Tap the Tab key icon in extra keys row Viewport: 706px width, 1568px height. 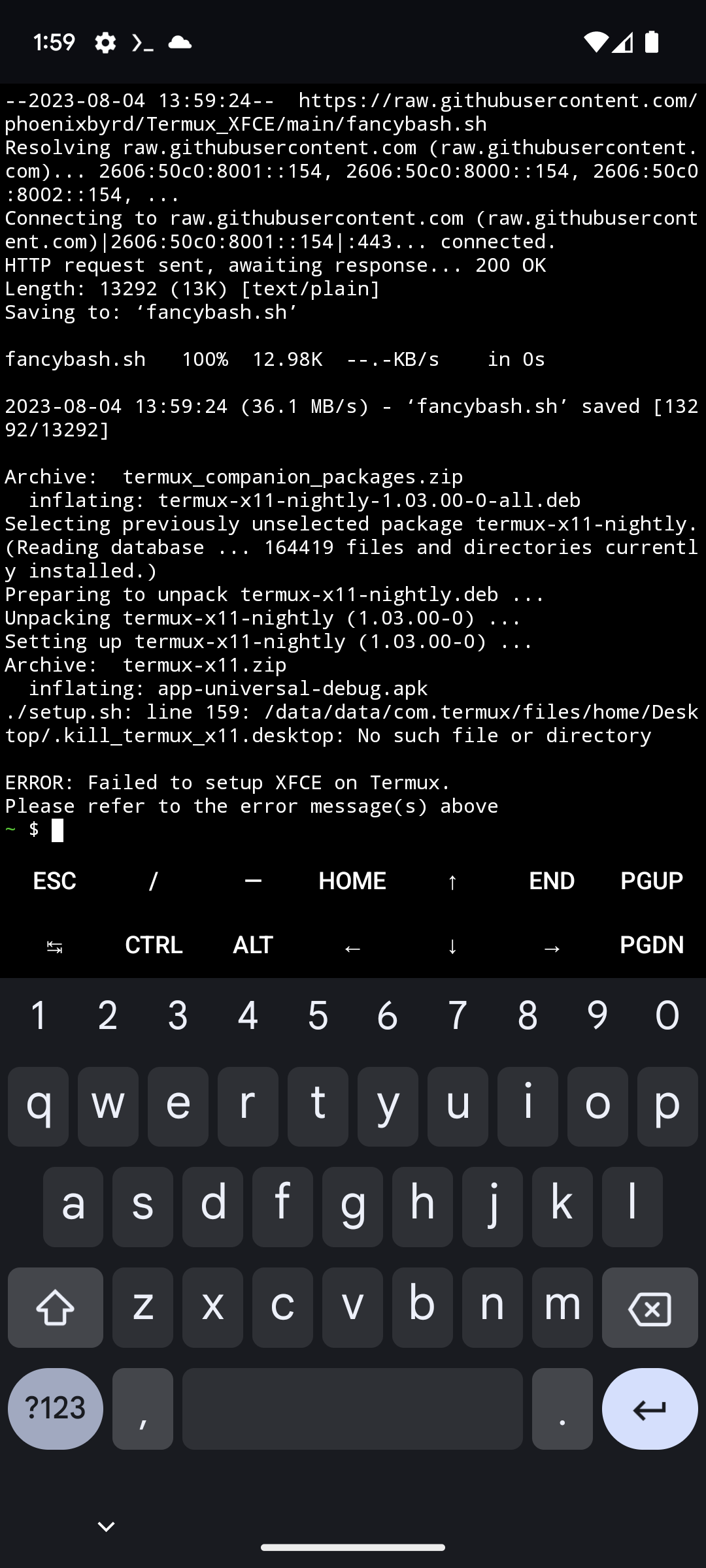click(55, 946)
